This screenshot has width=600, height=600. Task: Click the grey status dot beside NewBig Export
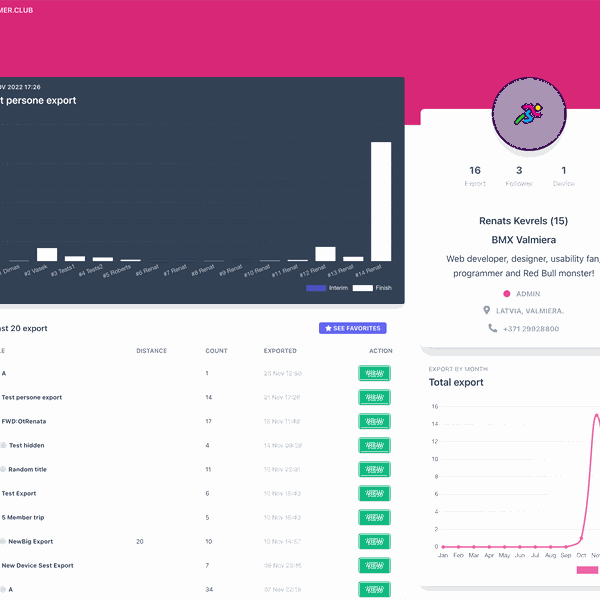3,541
